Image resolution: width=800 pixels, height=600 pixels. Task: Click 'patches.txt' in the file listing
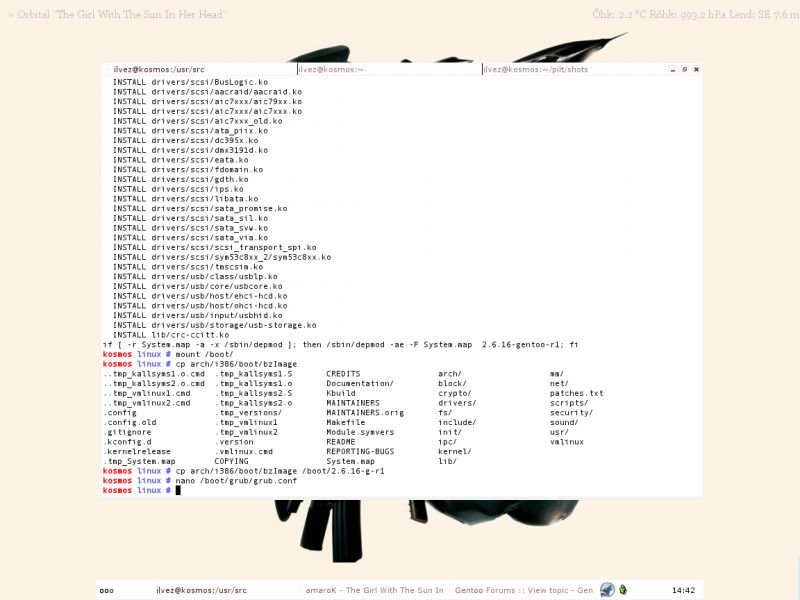click(577, 393)
